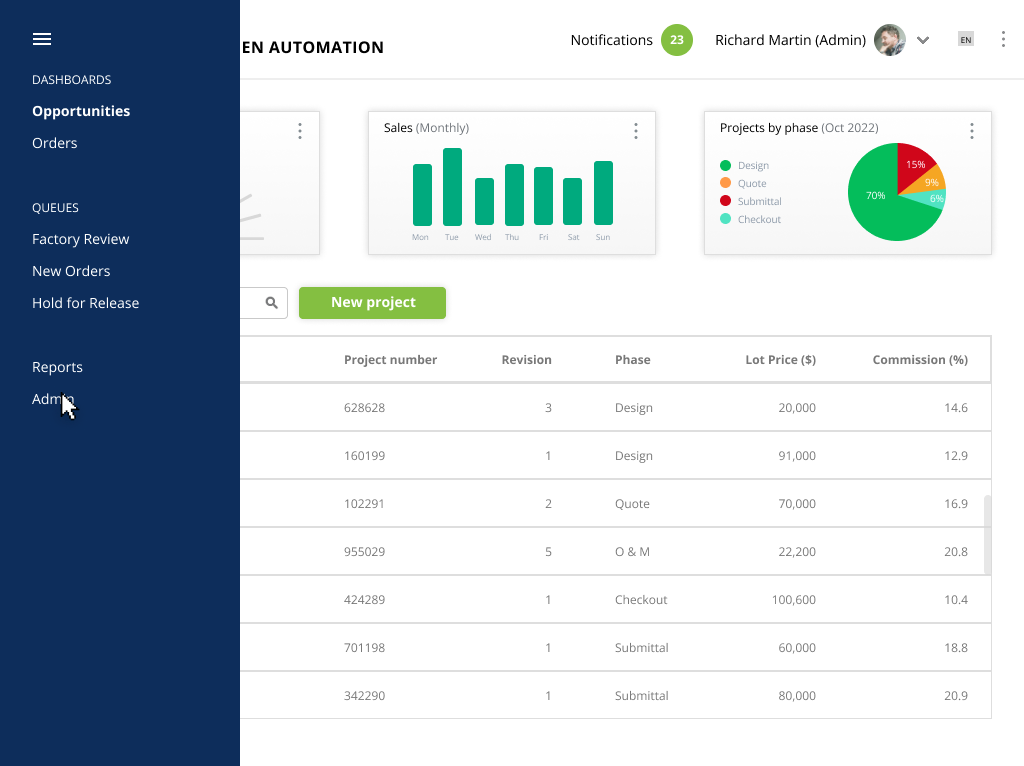Open Opportunities dashboard in sidebar
The width and height of the screenshot is (1024, 766).
[x=81, y=111]
